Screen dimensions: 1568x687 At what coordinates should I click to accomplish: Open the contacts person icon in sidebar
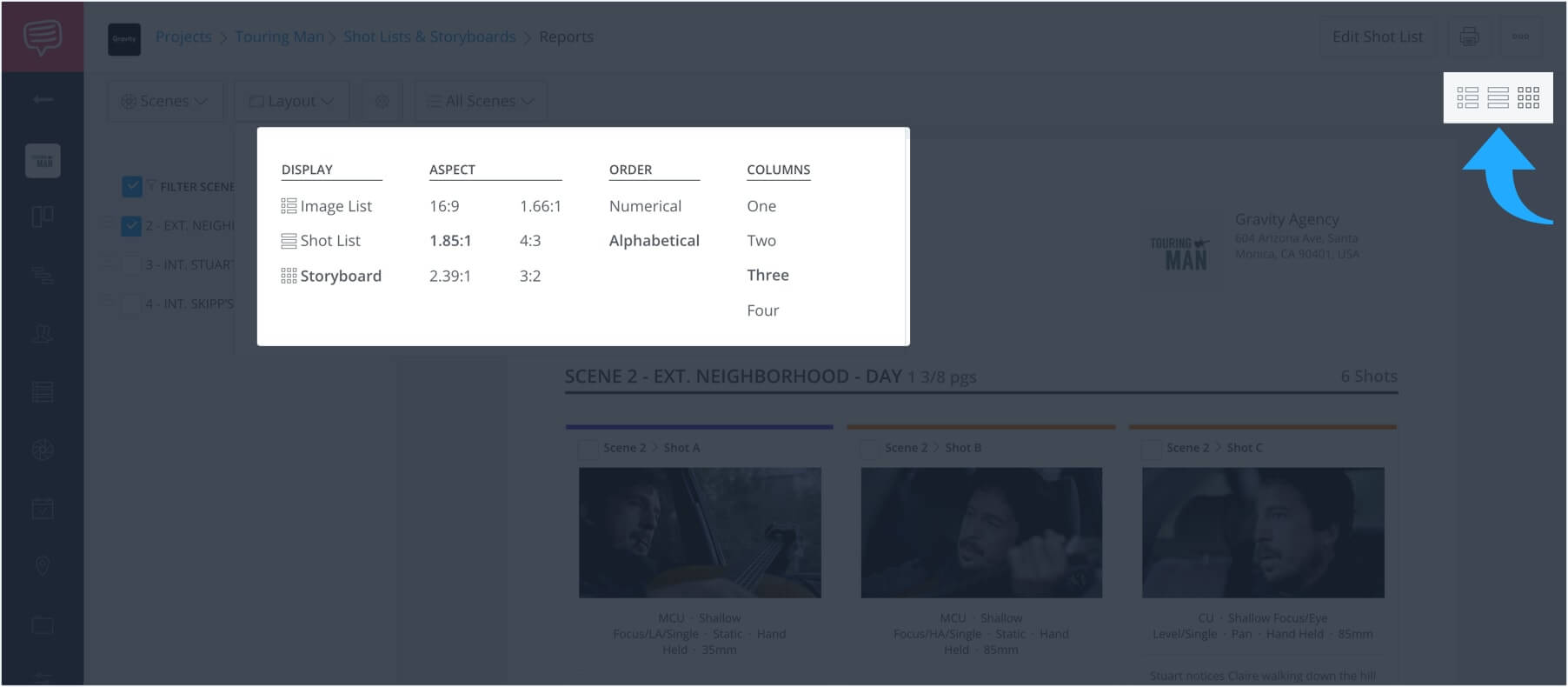43,334
